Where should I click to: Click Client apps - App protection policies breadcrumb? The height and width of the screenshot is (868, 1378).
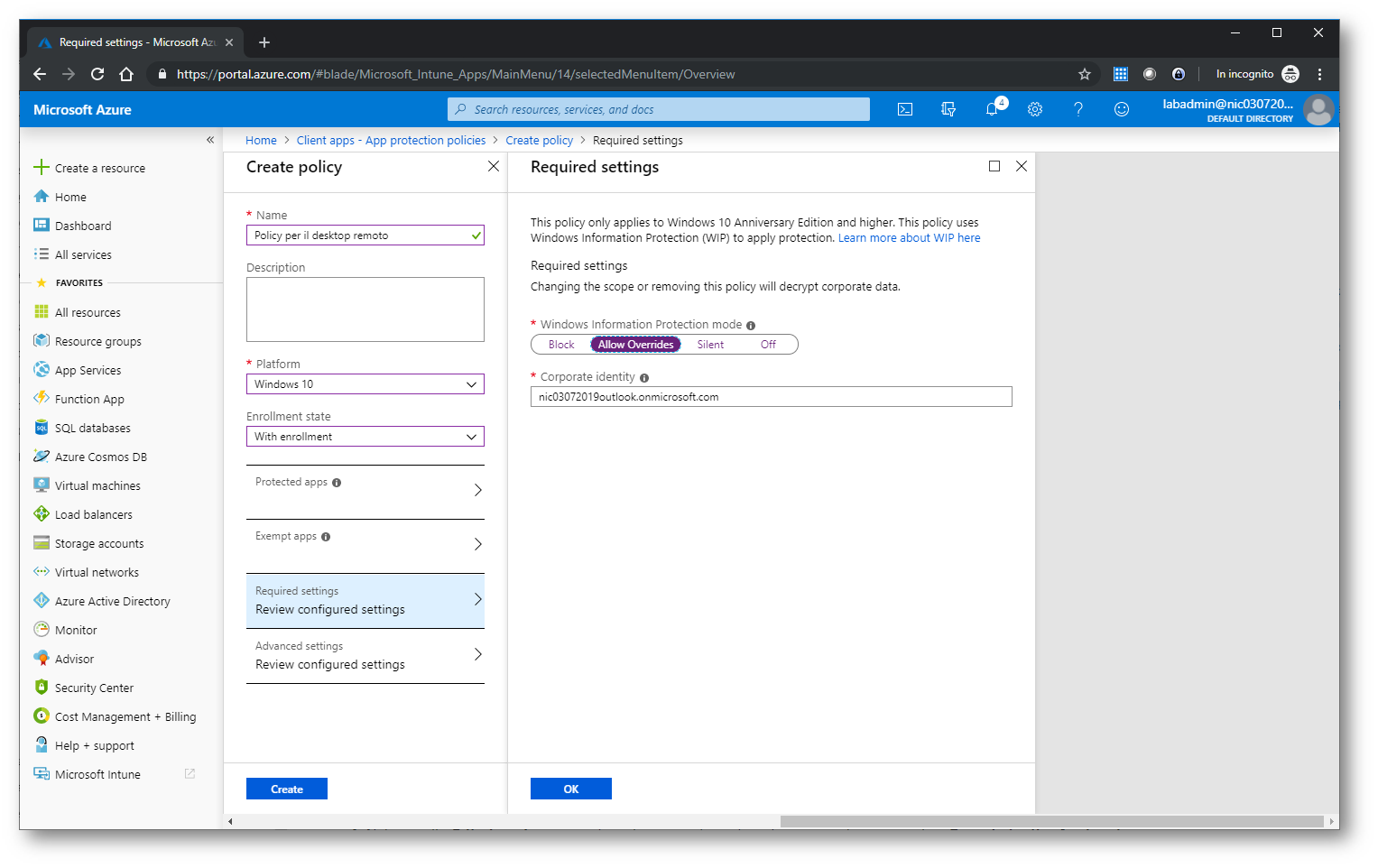391,141
